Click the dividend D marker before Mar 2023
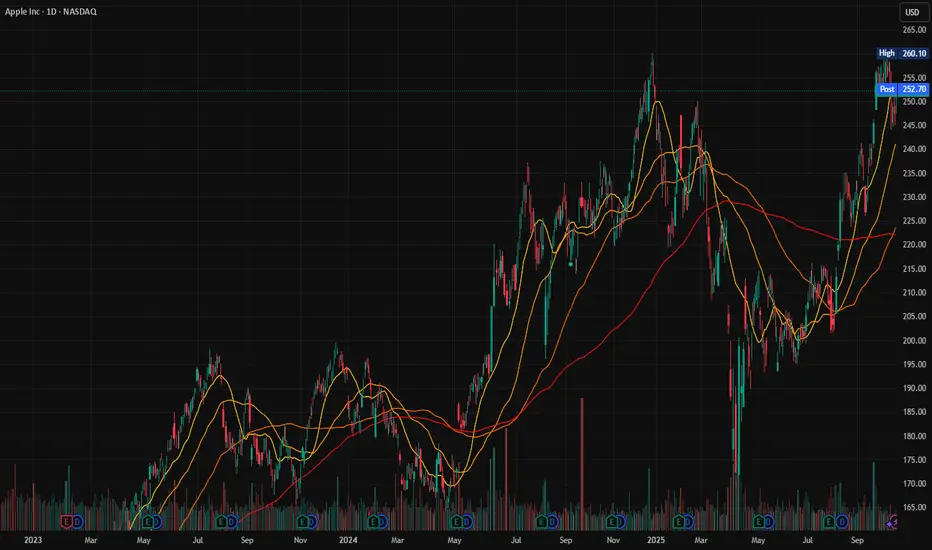 tap(77, 522)
